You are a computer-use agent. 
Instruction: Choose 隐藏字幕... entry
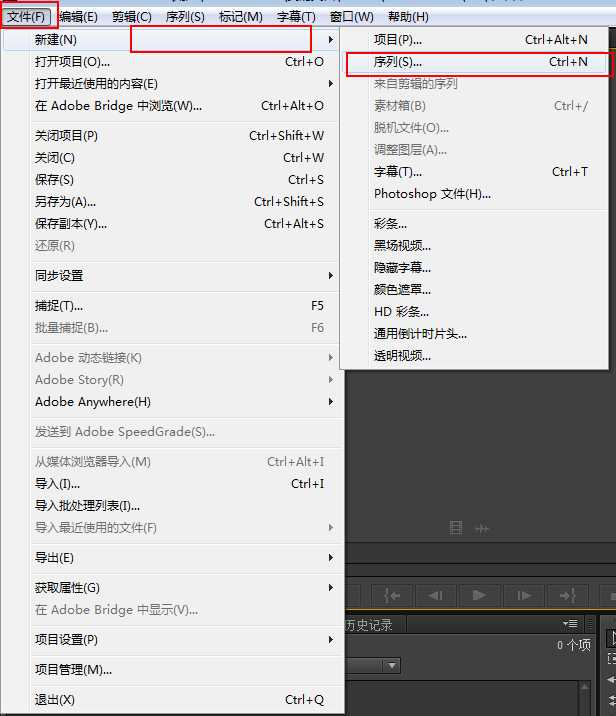(474, 268)
